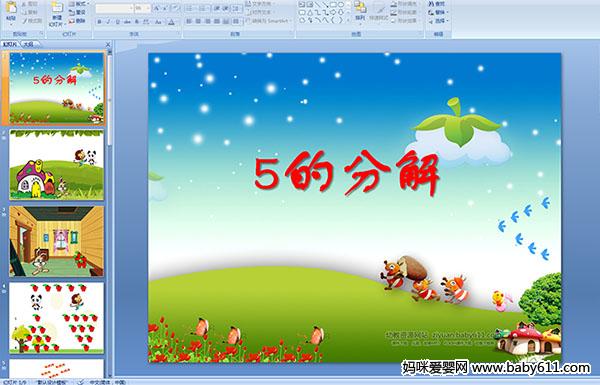Viewport: 600px width, 385px height.
Task: Click the increase font size icon
Action: point(157,8)
